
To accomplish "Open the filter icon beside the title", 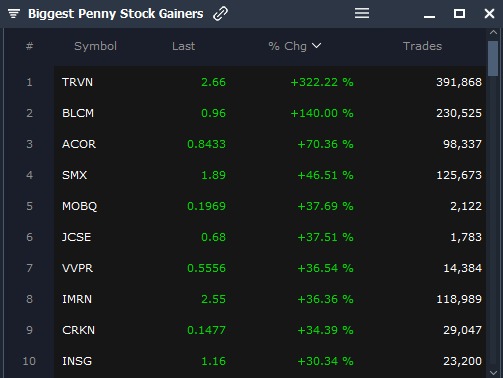I will tap(14, 14).
